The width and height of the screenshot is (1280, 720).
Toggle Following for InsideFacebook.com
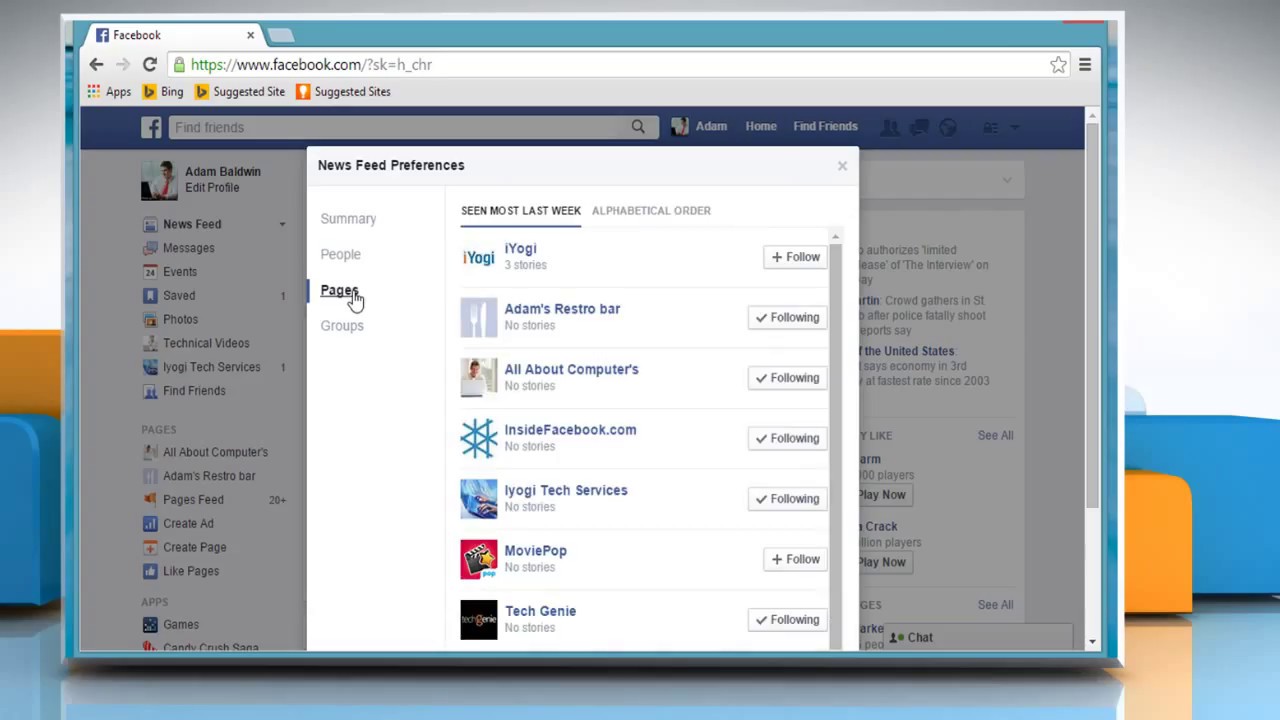click(788, 438)
